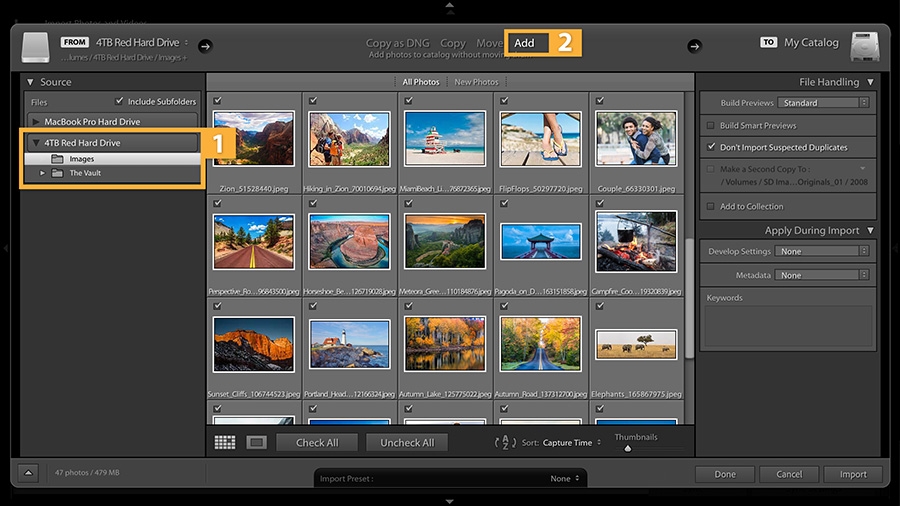Click the source arrow next to 4TB Red Hard Drive

tap(205, 46)
